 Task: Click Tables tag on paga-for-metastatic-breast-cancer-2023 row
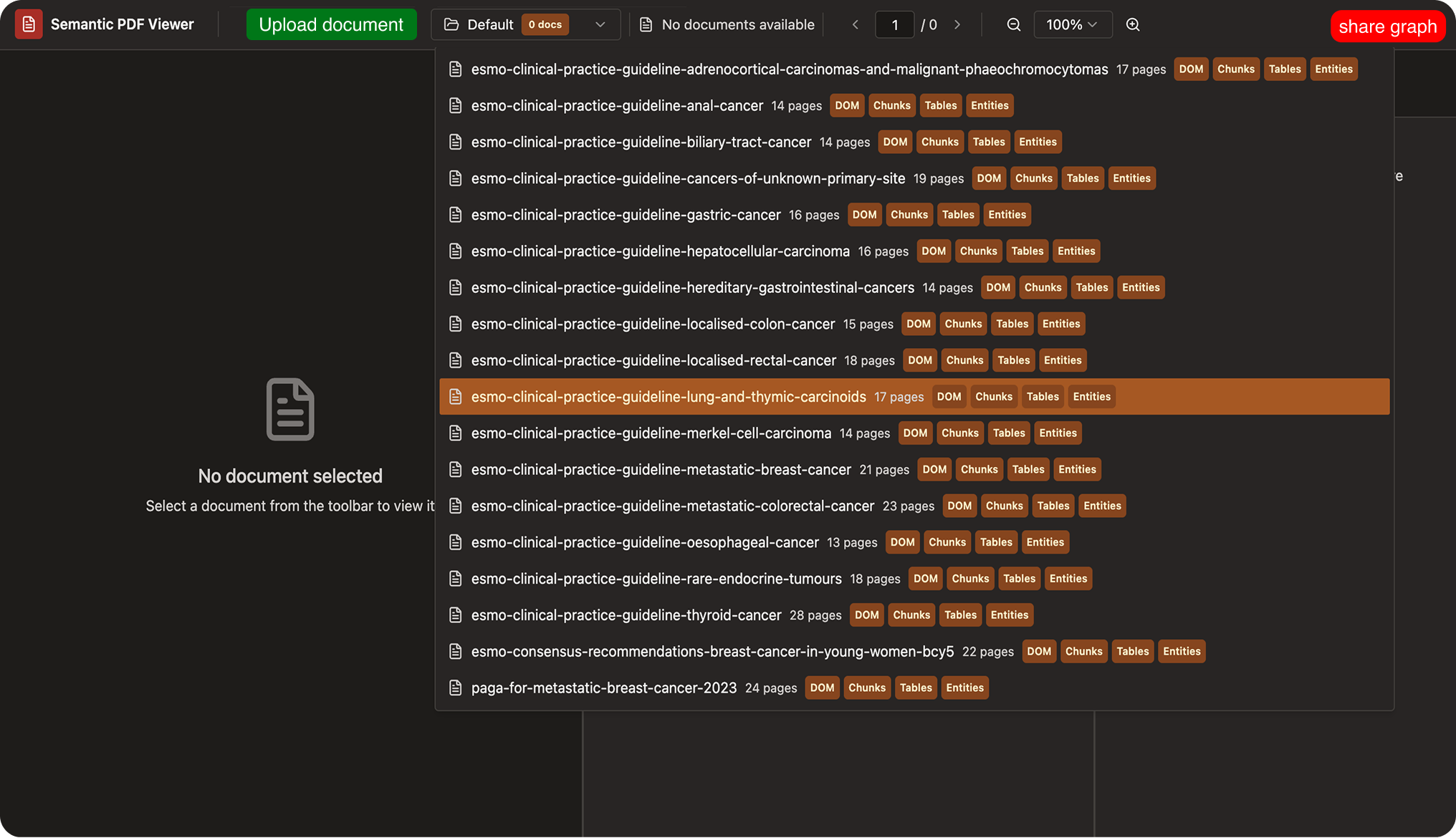916,688
